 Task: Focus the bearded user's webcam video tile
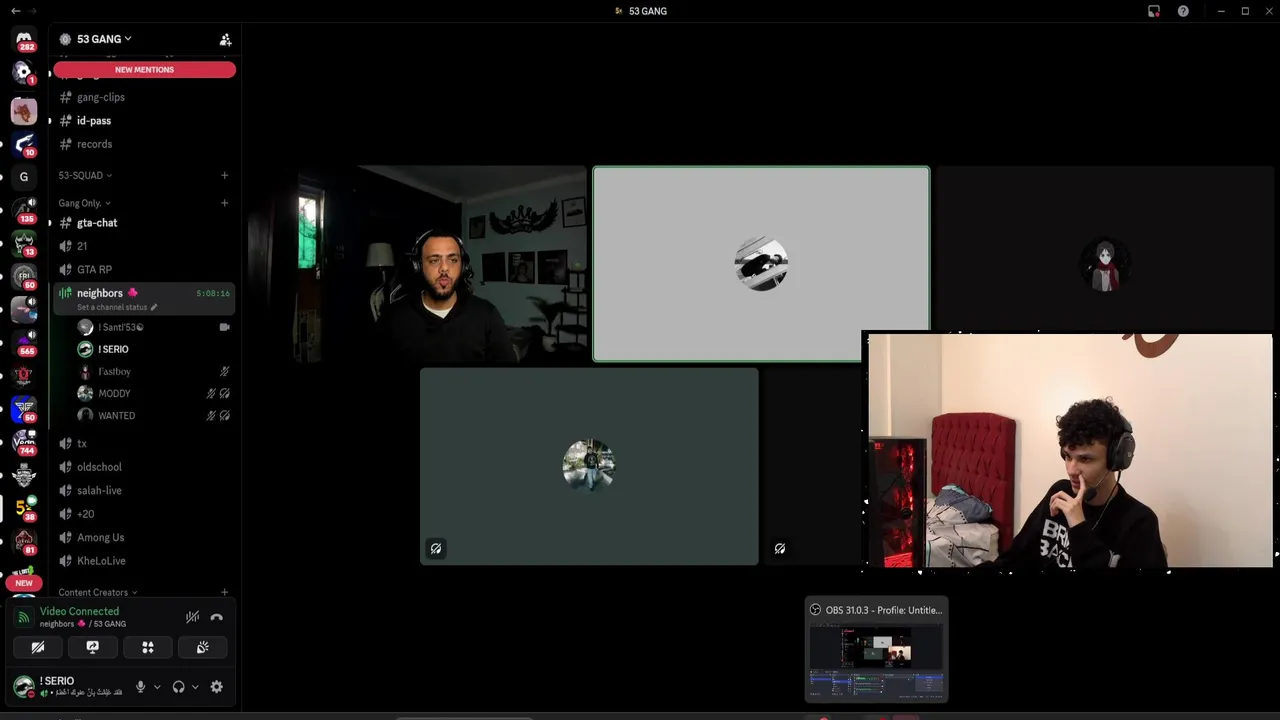417,264
